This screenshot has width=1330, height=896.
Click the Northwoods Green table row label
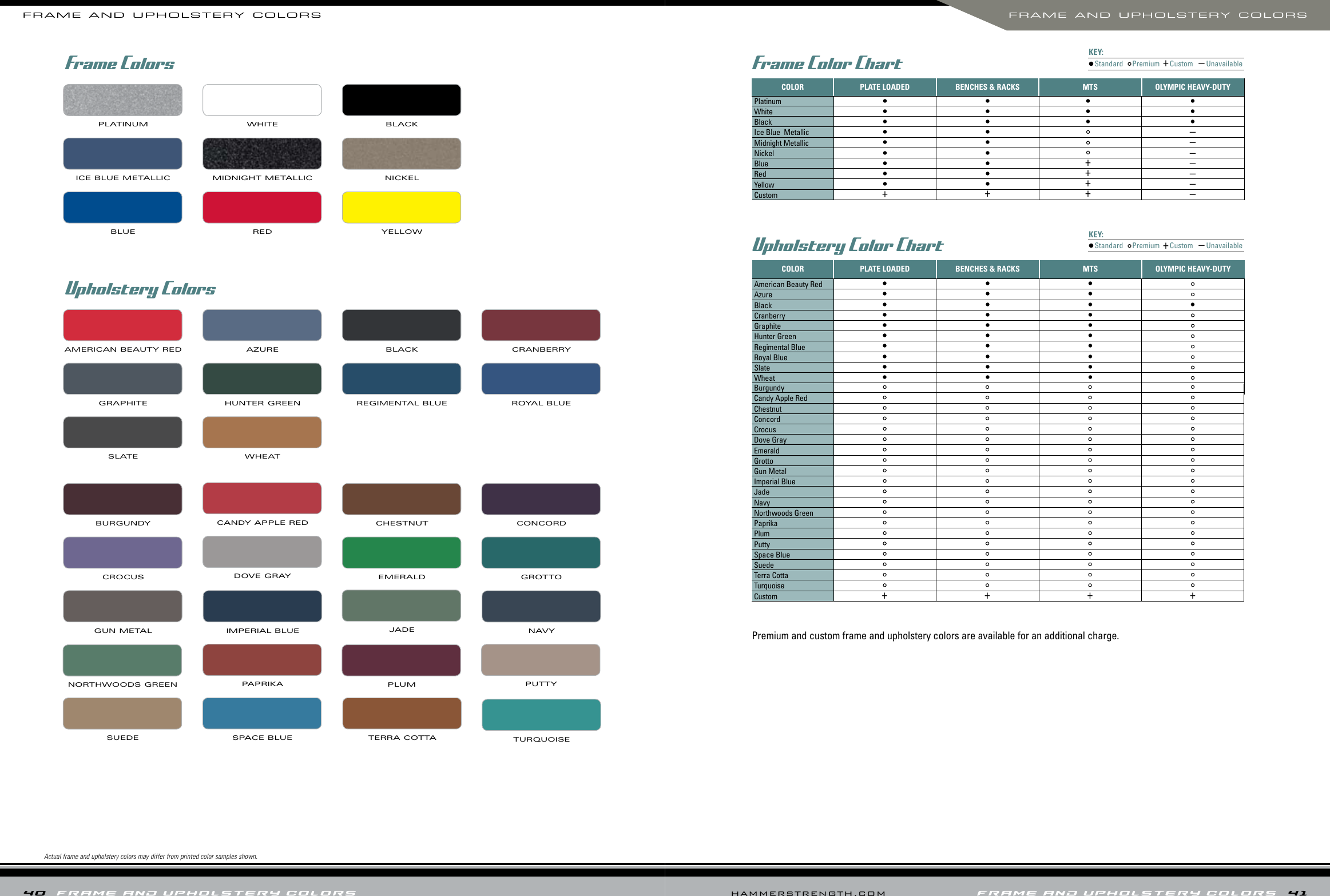pyautogui.click(x=784, y=513)
